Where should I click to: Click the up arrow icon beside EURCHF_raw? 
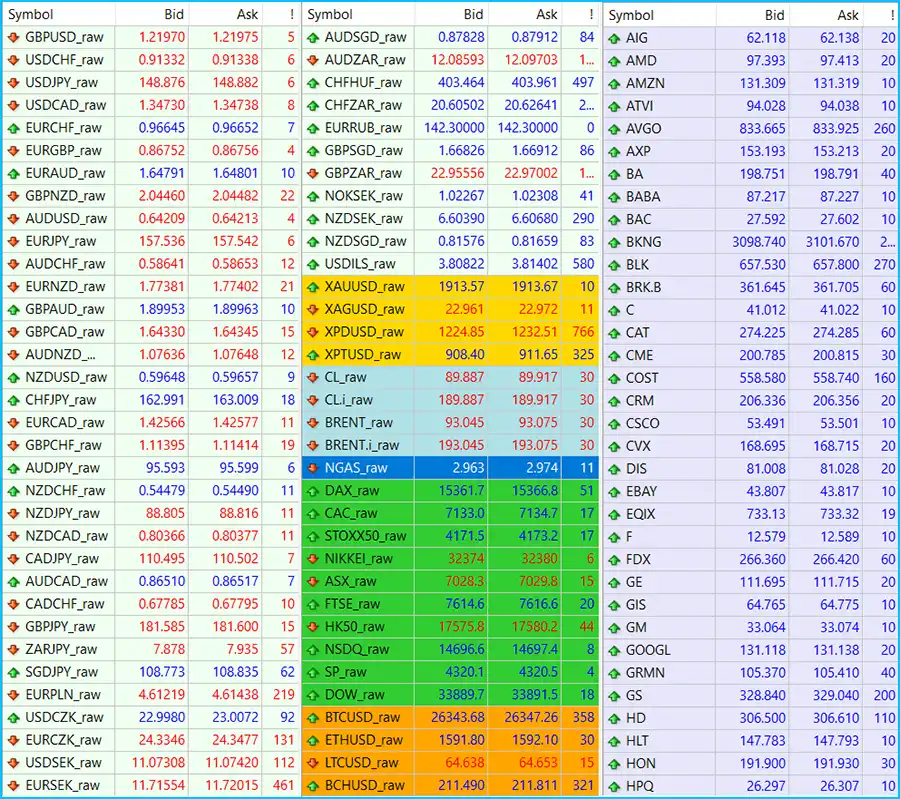click(13, 128)
